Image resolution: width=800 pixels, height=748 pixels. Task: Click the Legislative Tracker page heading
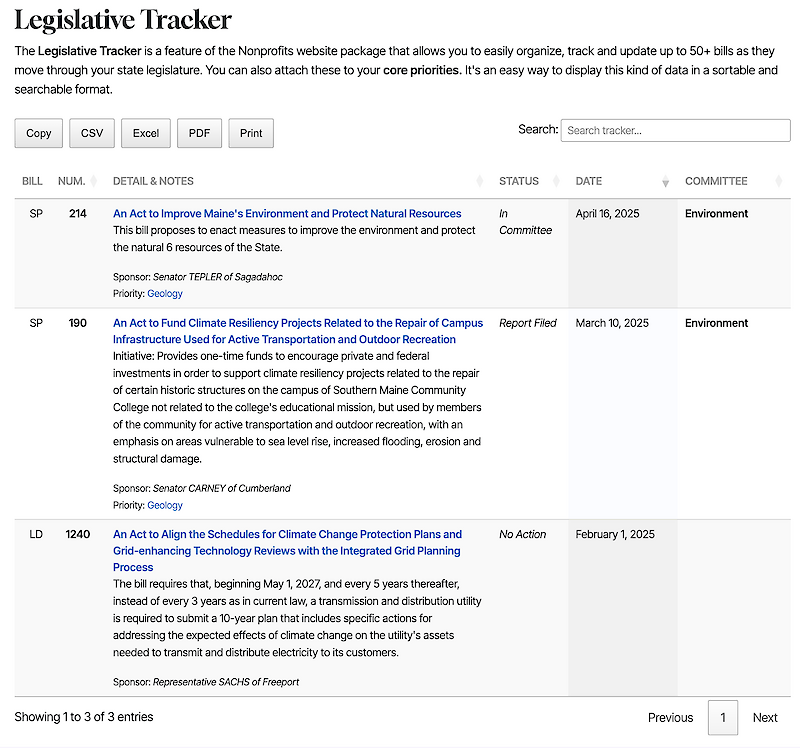(x=123, y=20)
